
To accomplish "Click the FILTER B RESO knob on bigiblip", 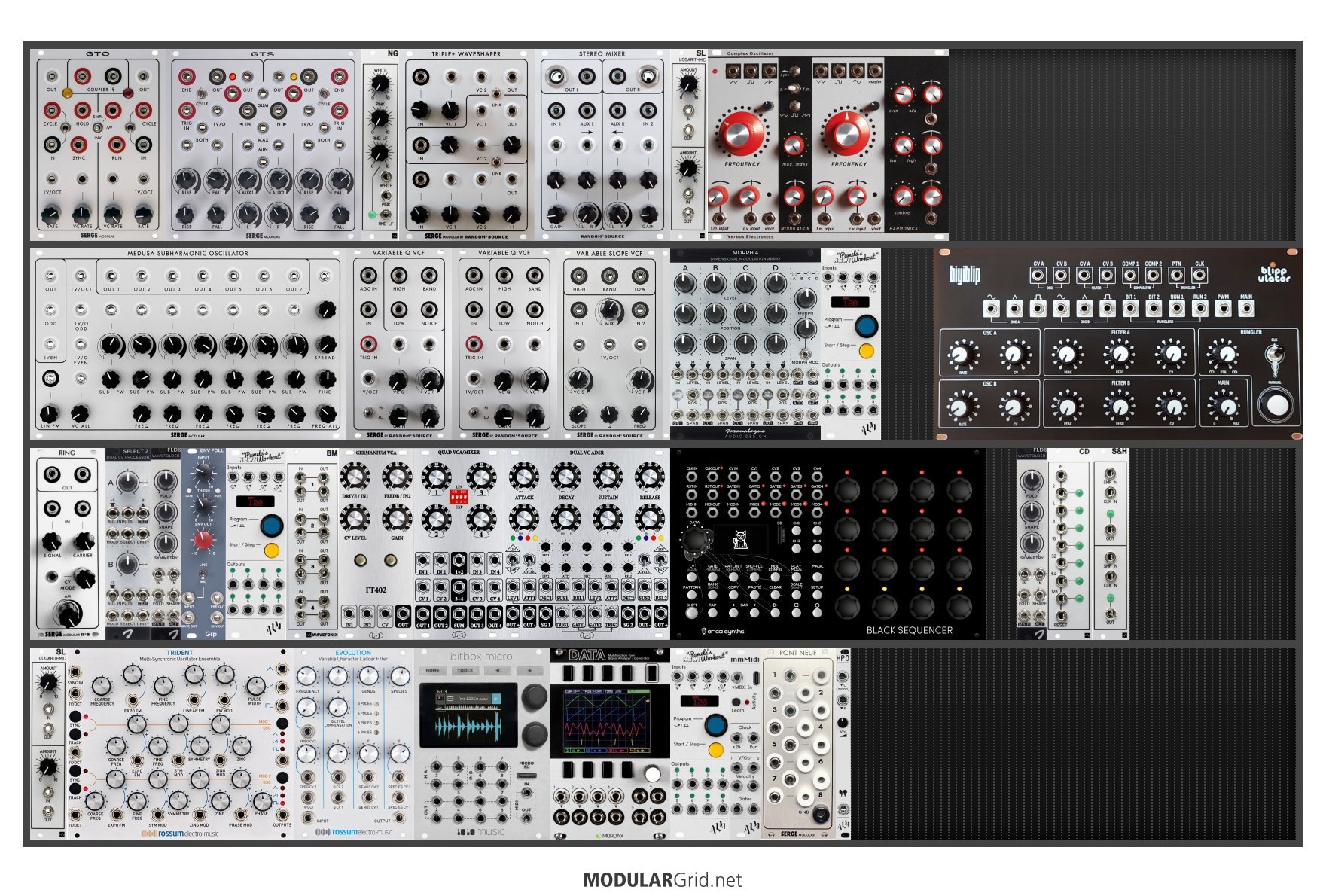I will (x=1119, y=406).
